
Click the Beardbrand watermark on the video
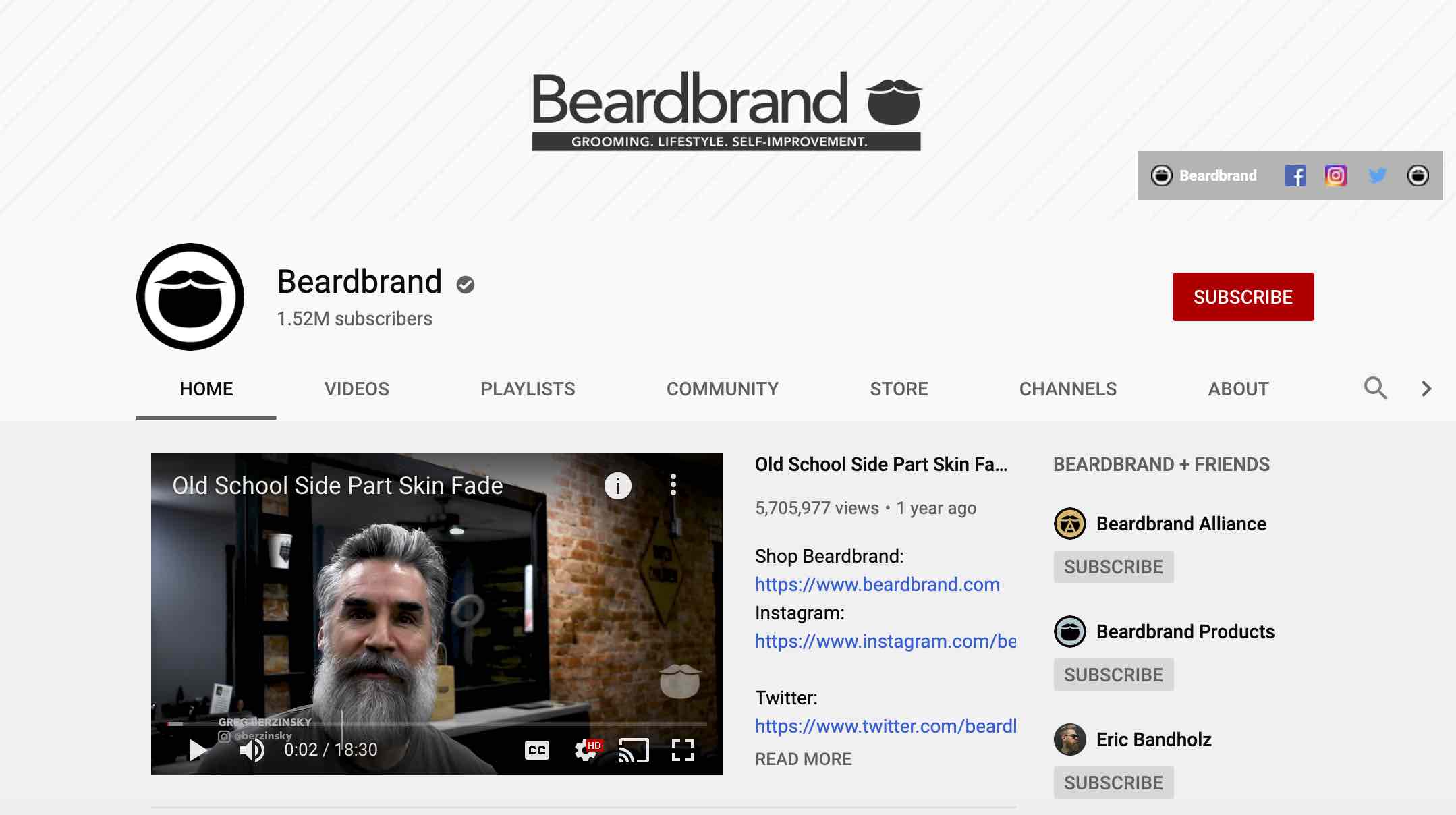point(679,680)
